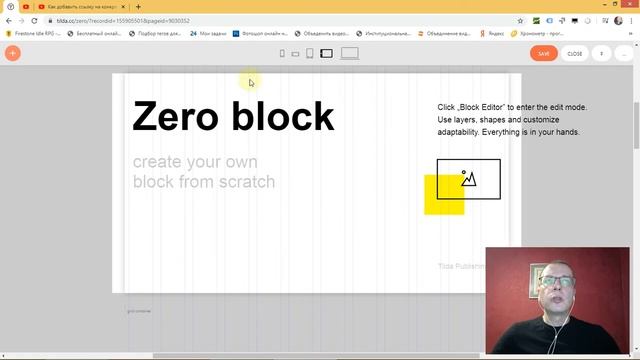Open the 'Мои задачи' bookmark
Screen dimensions: 640x360
[208, 33]
